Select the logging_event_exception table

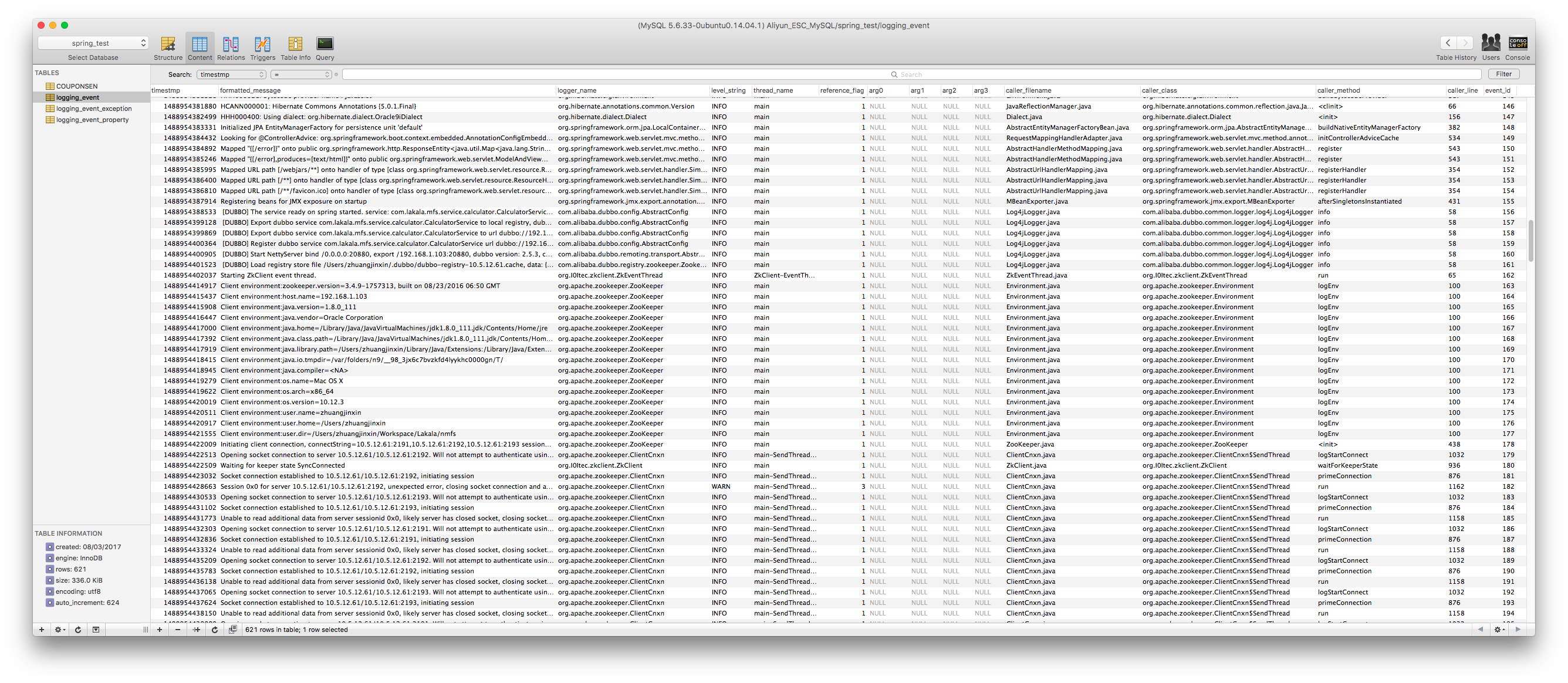(94, 109)
